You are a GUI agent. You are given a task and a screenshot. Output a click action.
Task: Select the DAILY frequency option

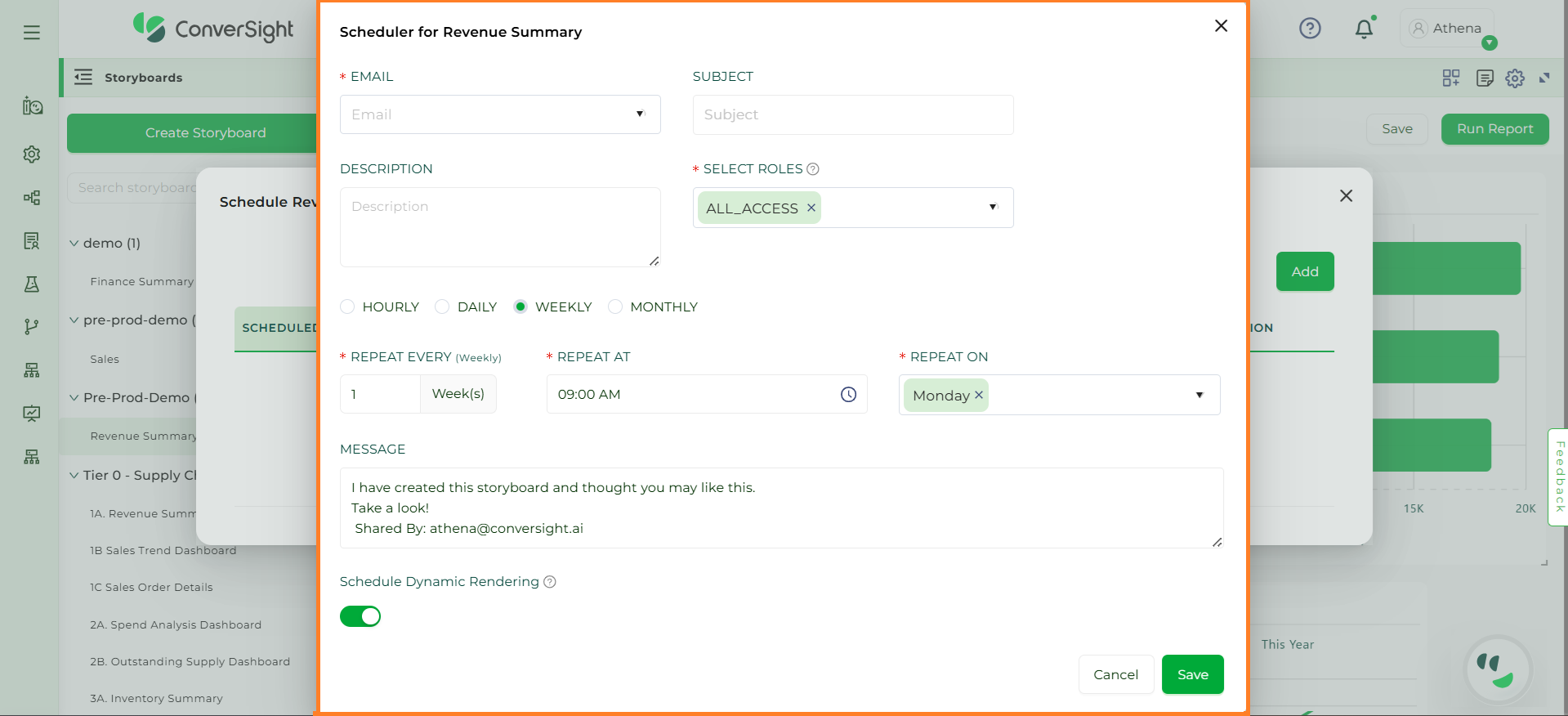point(442,307)
